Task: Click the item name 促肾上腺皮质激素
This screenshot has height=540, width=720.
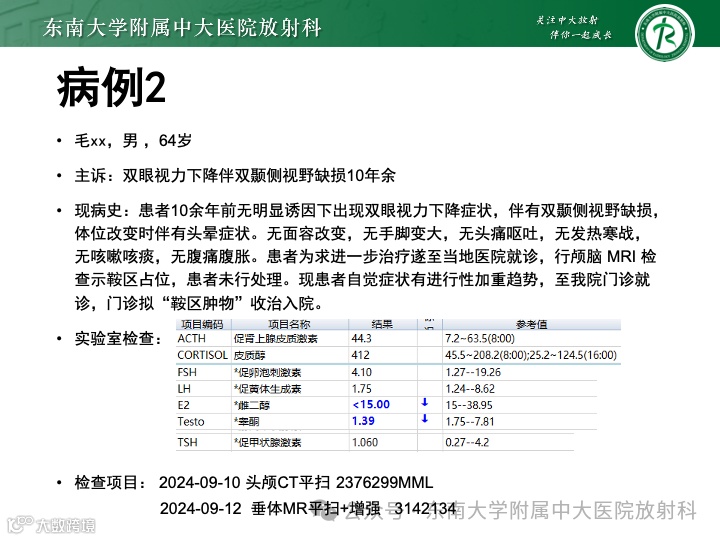Action: point(276,339)
